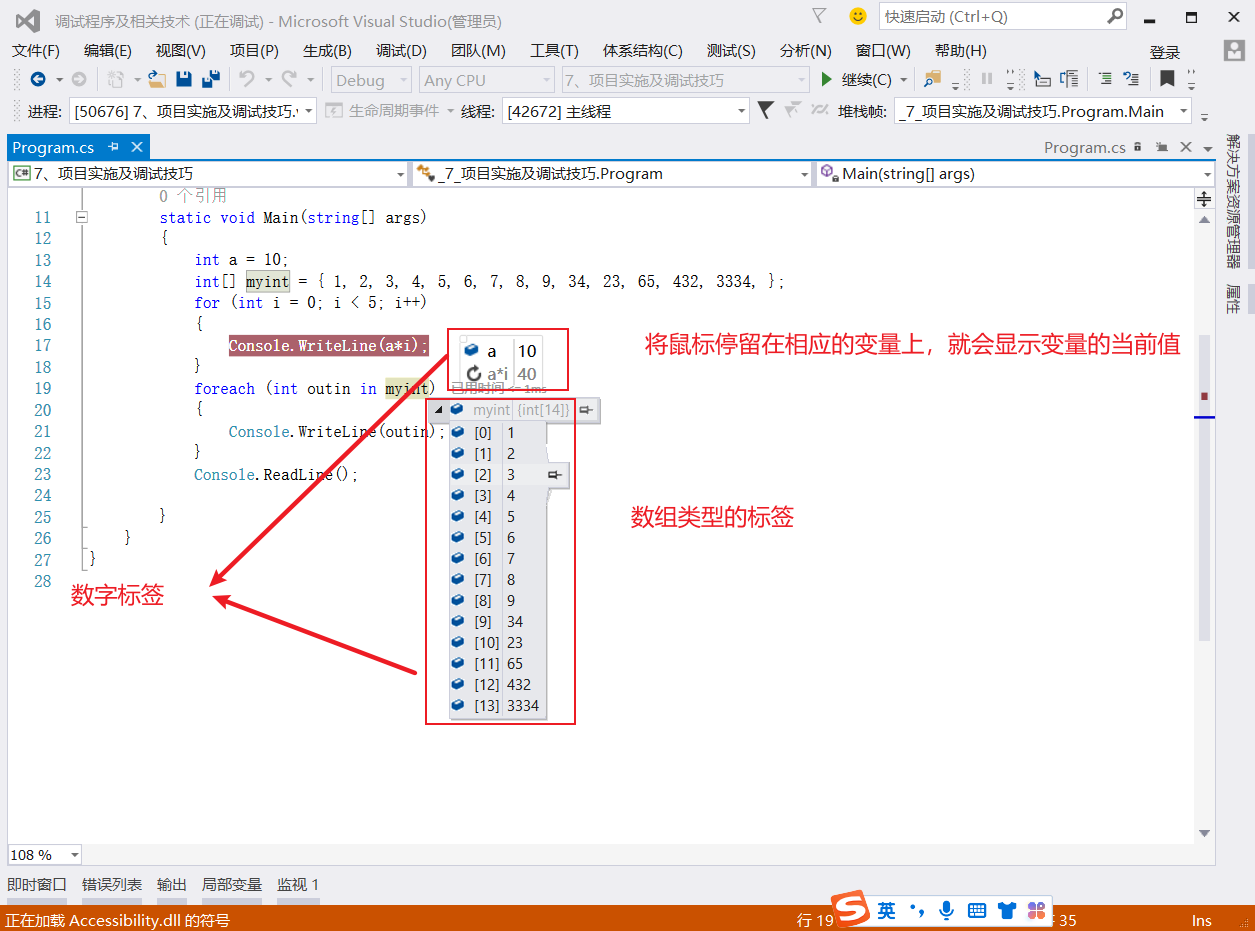This screenshot has height=931, width=1255.
Task: Toggle the bookmark icon in toolbar
Action: click(x=1167, y=80)
